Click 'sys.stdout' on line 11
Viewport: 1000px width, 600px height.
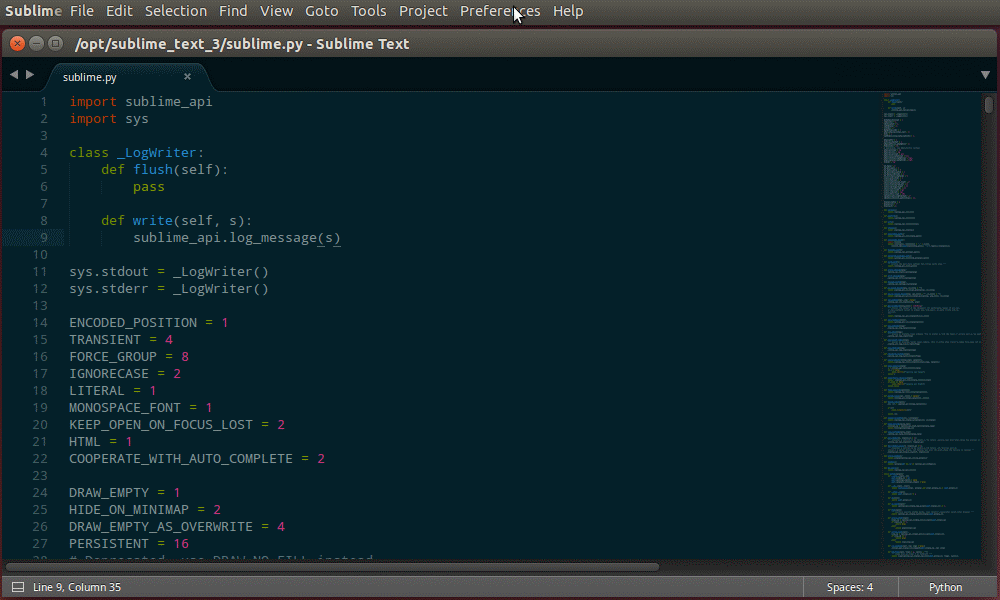pyautogui.click(x=109, y=272)
